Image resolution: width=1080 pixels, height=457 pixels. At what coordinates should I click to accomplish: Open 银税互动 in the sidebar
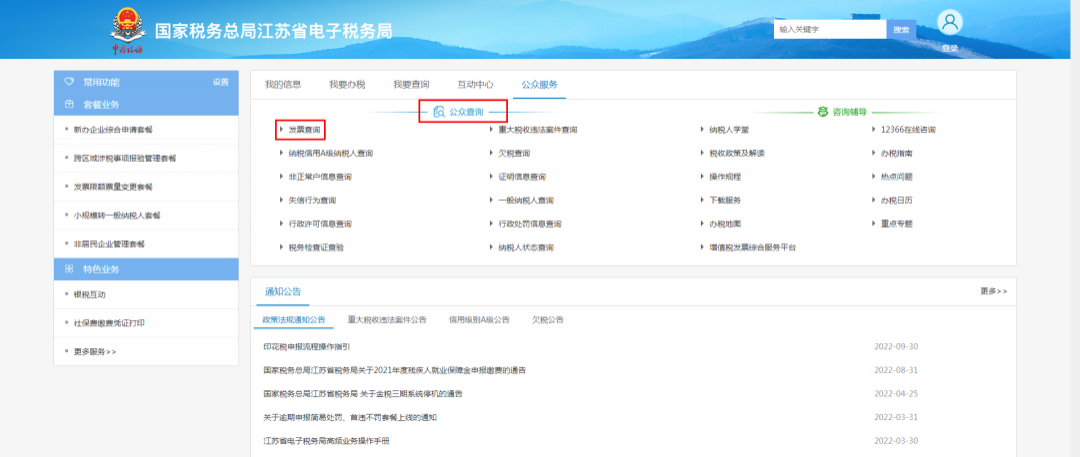(x=90, y=294)
